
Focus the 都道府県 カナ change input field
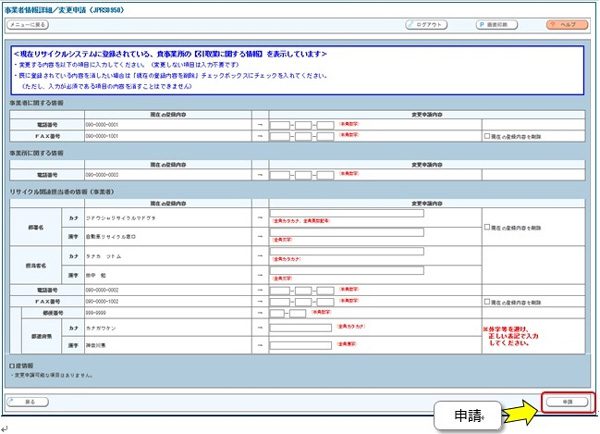[x=300, y=326]
